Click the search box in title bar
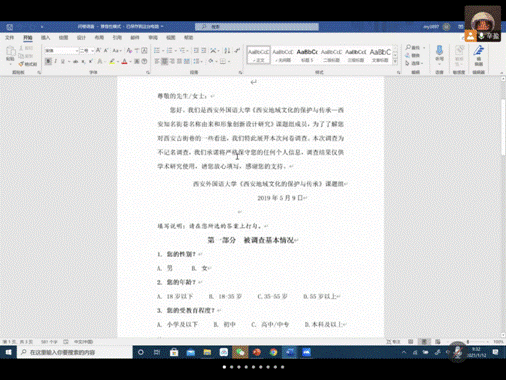Viewport: 506px width, 380px height. pos(257,27)
